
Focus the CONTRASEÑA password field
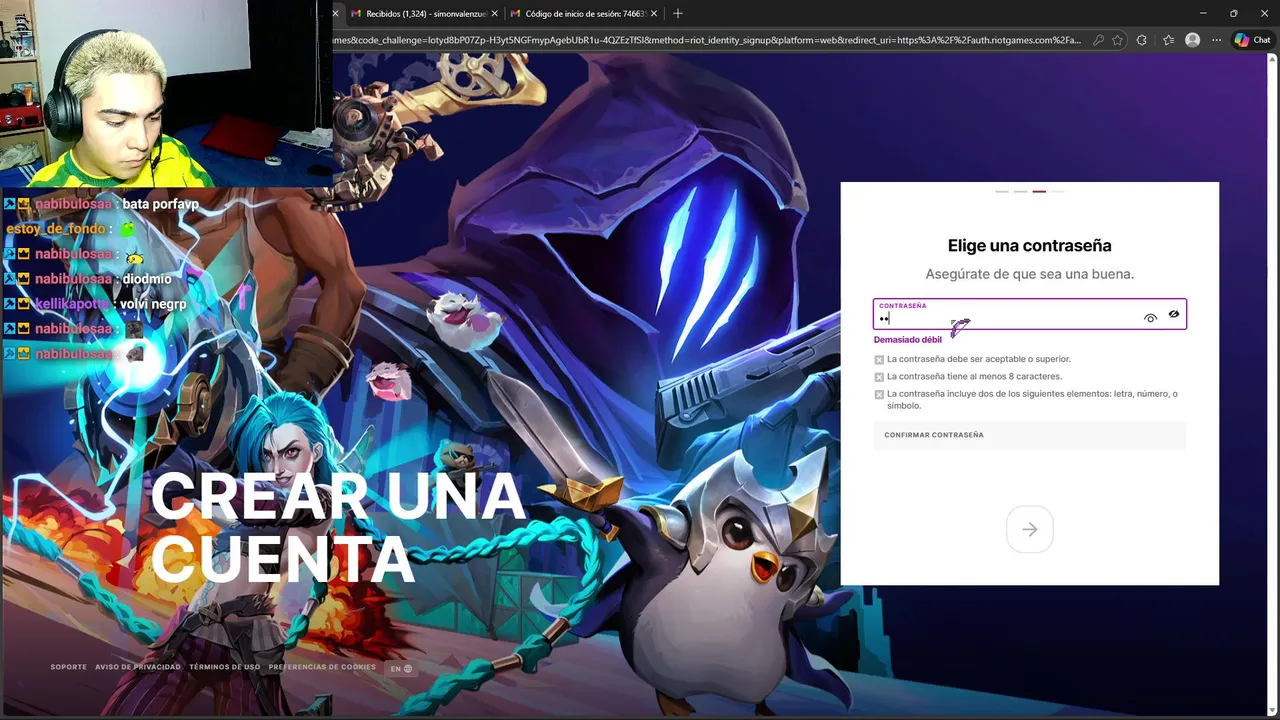click(1029, 314)
